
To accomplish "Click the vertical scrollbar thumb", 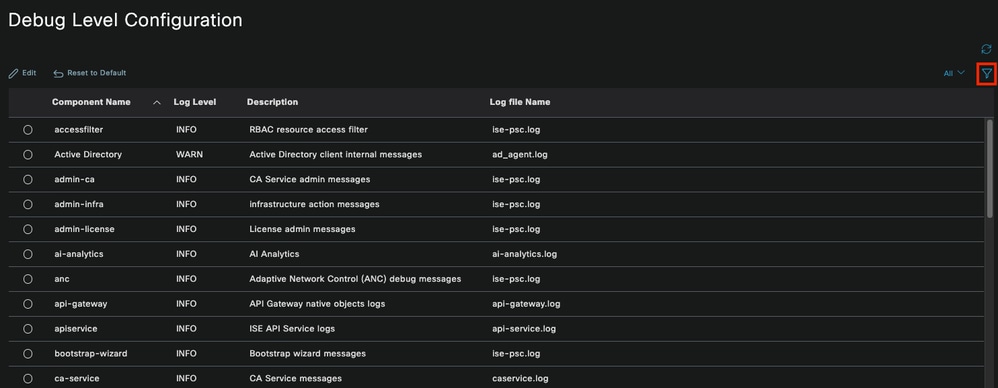I will click(990, 169).
